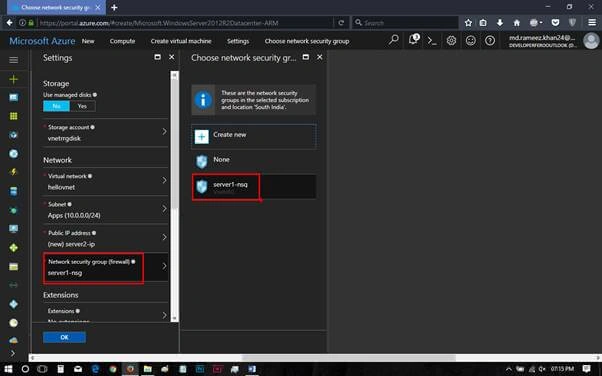
Task: Open the Firefox downloads arrow icon
Action: click(x=499, y=23)
